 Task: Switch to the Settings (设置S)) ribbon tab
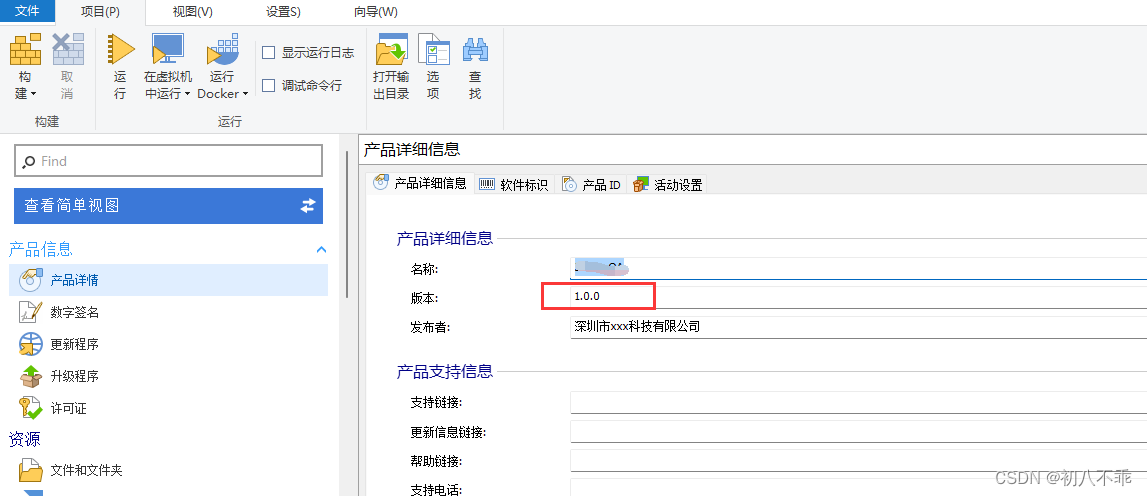tap(283, 12)
